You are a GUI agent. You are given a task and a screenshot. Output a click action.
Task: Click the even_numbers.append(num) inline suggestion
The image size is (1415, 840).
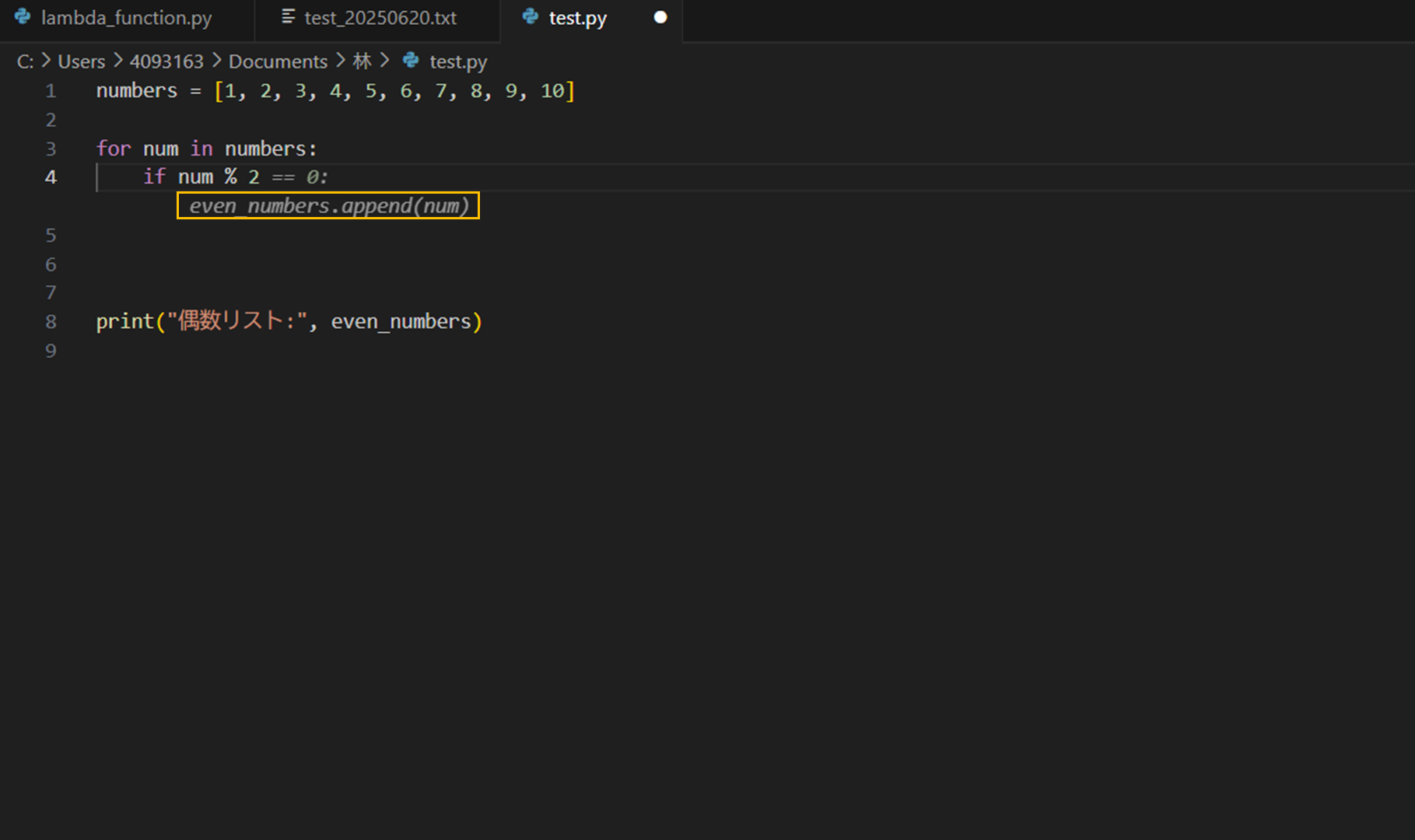[x=329, y=206]
